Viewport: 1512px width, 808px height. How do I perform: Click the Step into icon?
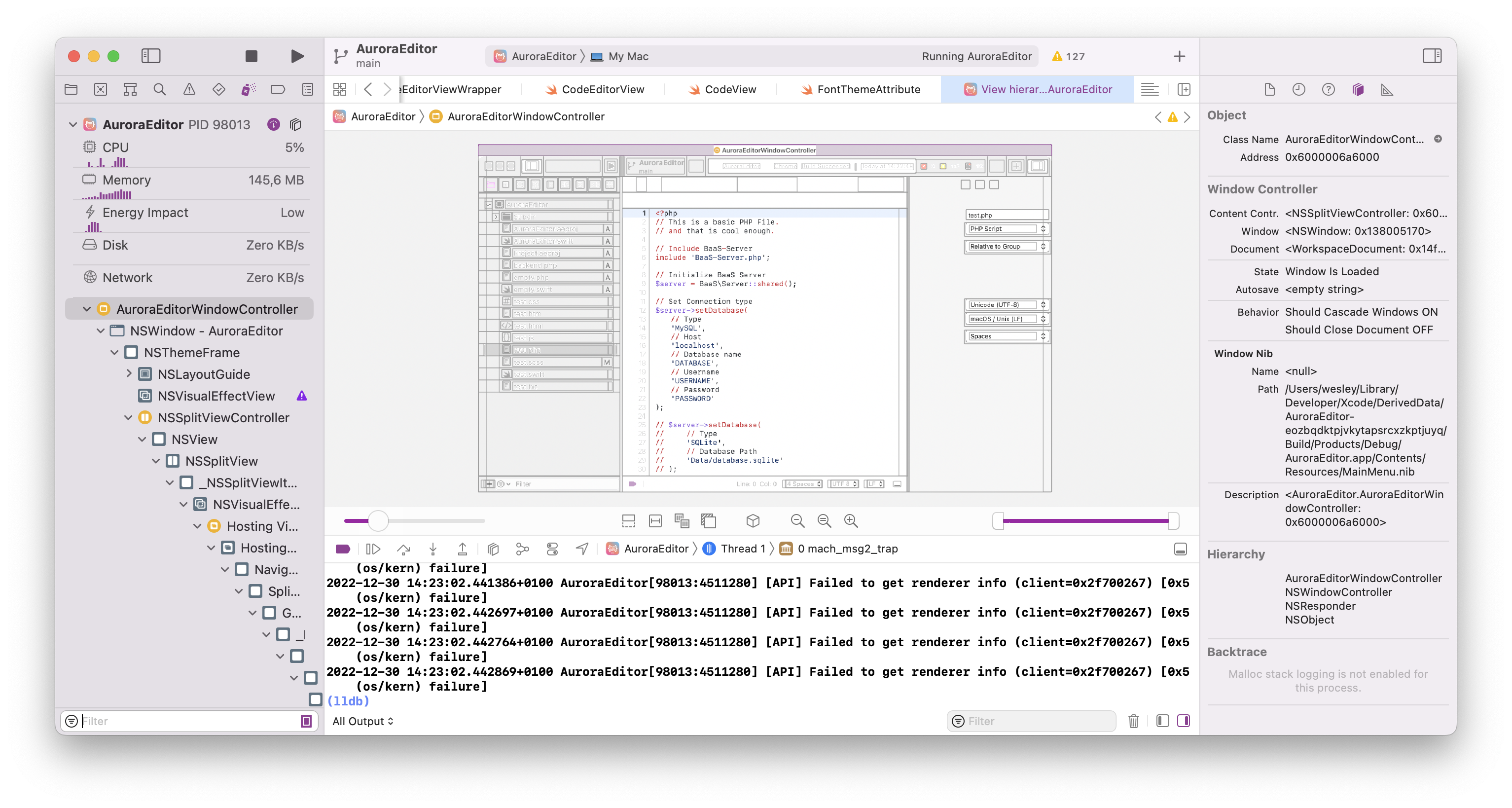point(433,549)
